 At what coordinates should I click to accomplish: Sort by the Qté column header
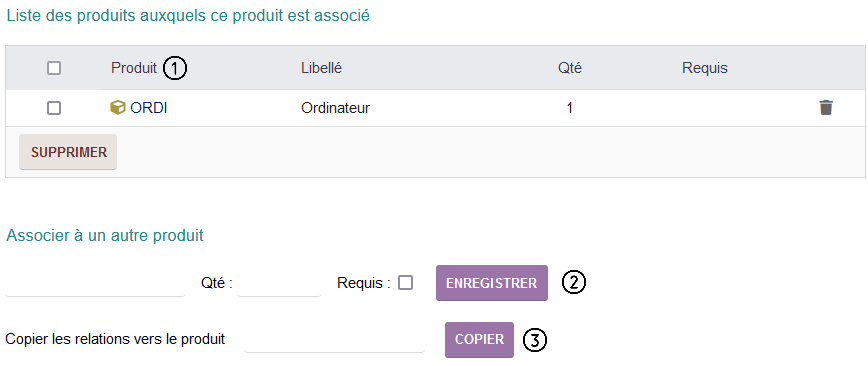pos(570,68)
